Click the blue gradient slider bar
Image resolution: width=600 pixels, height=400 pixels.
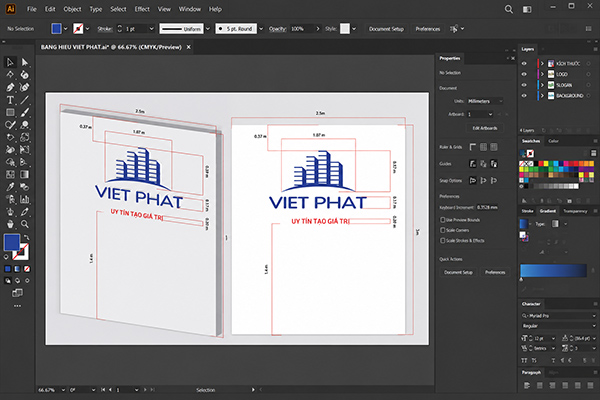(553, 270)
